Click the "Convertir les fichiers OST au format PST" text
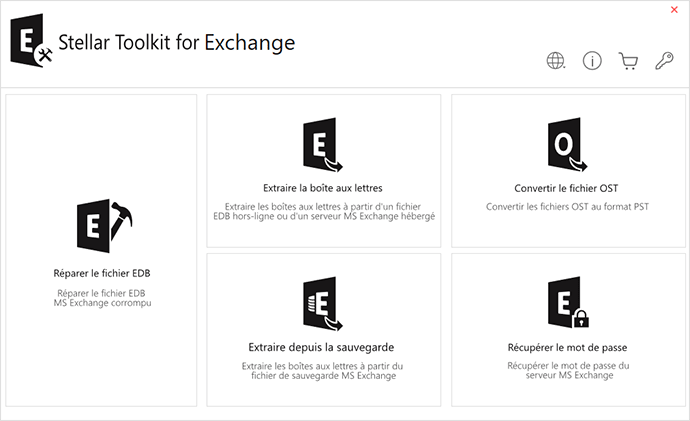 [x=567, y=207]
